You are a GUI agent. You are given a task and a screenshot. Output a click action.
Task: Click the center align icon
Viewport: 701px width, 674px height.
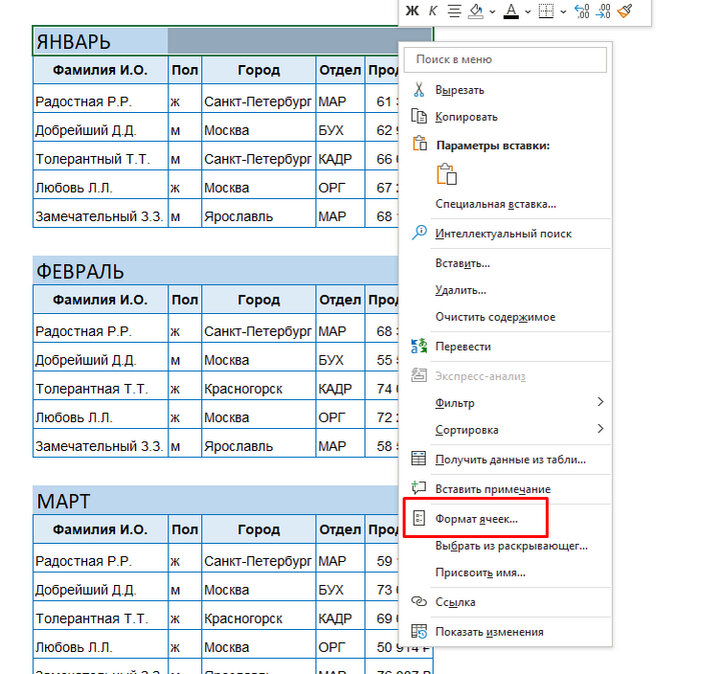454,11
